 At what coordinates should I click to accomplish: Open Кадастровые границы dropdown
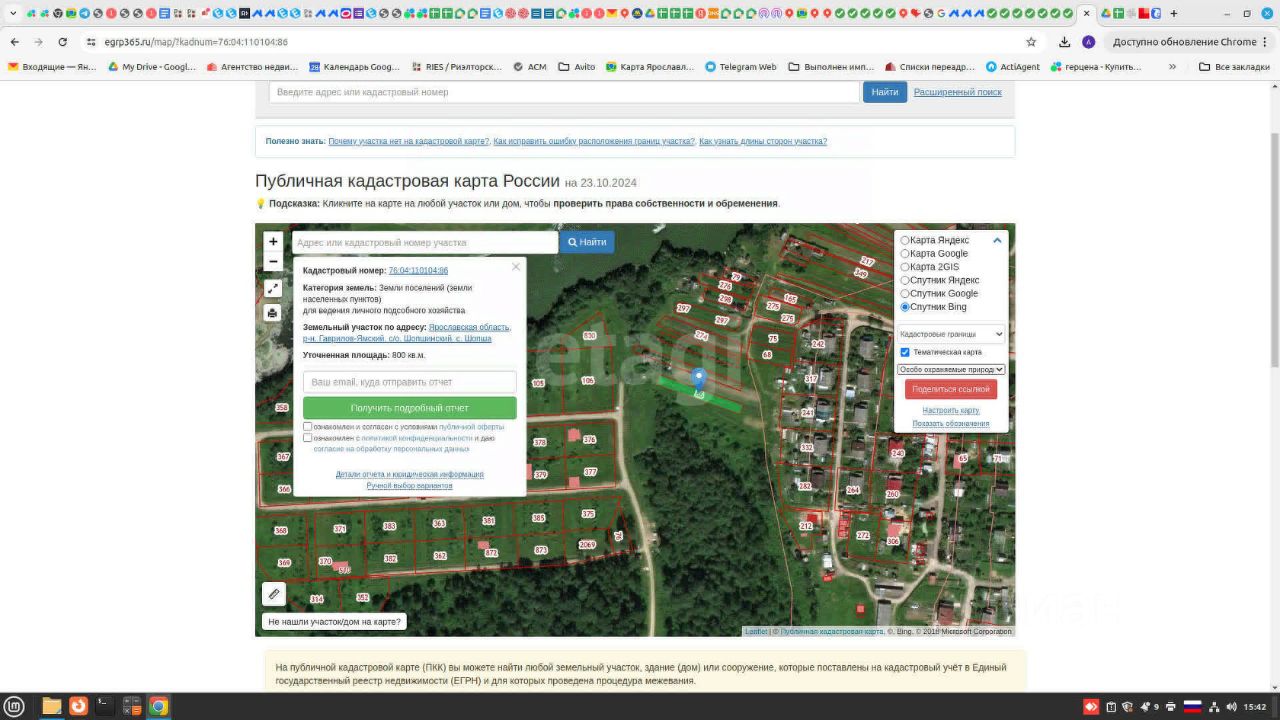point(950,334)
